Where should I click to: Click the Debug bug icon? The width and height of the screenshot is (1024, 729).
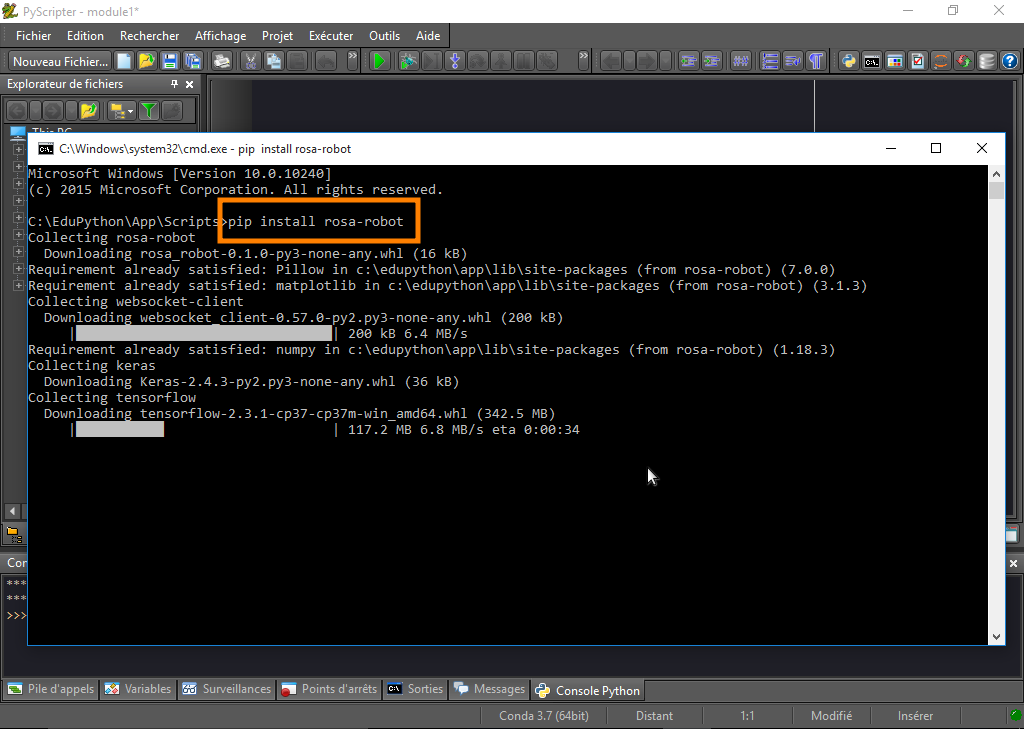[408, 61]
